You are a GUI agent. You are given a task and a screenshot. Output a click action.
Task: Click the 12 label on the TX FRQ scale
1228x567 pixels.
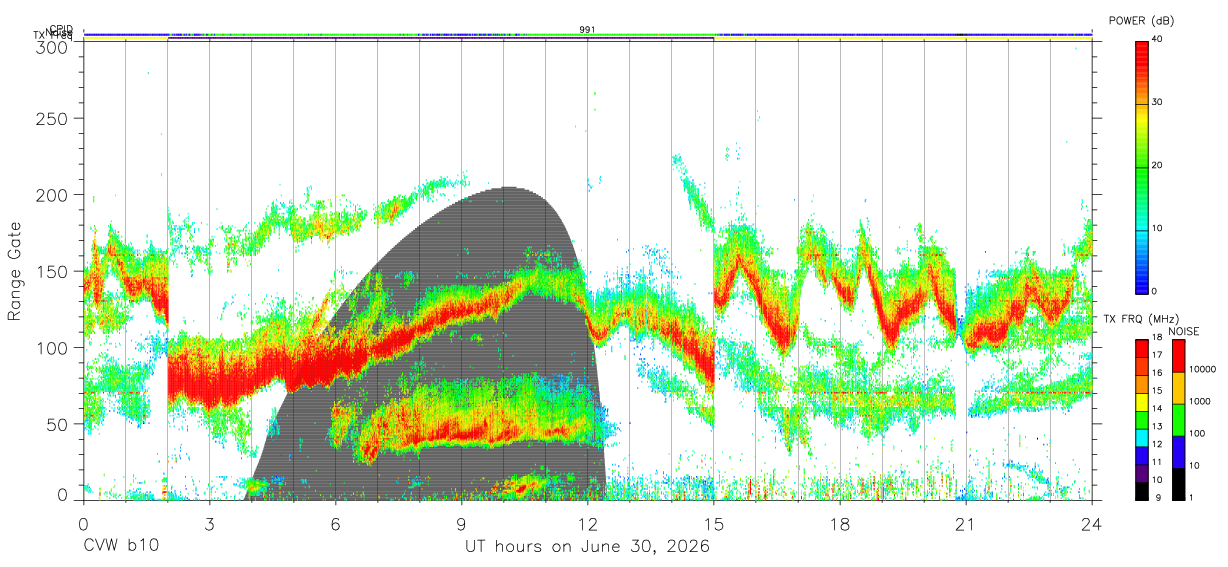tap(1158, 444)
